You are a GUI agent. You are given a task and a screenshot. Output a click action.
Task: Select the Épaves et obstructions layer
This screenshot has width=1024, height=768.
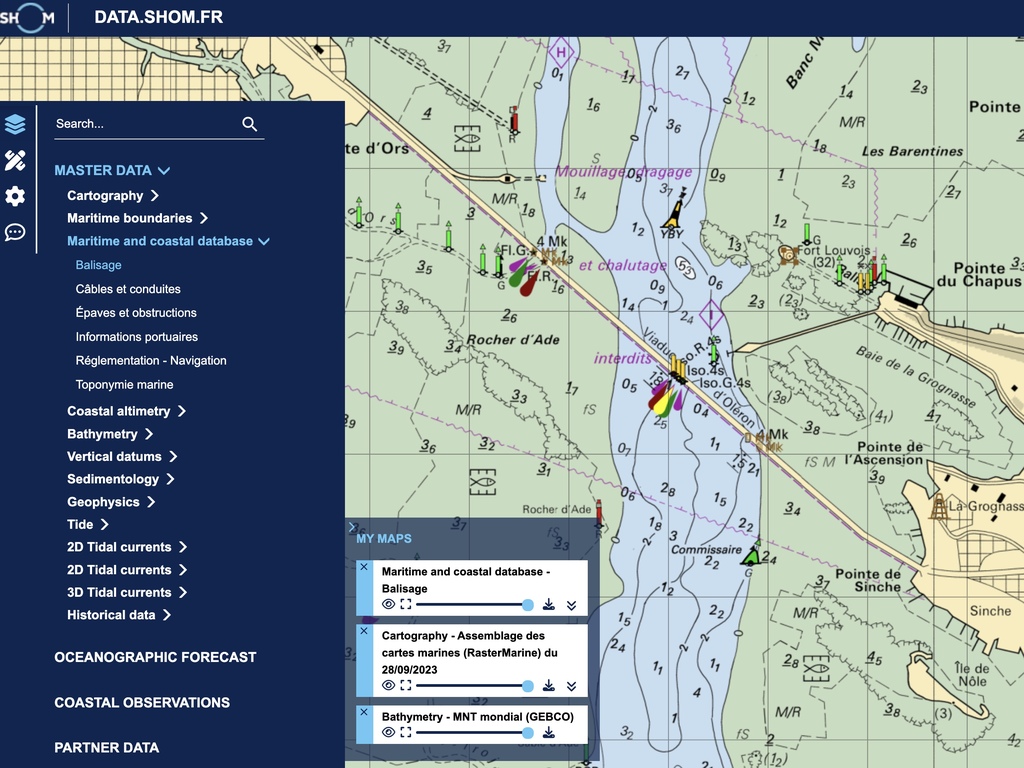click(x=136, y=313)
